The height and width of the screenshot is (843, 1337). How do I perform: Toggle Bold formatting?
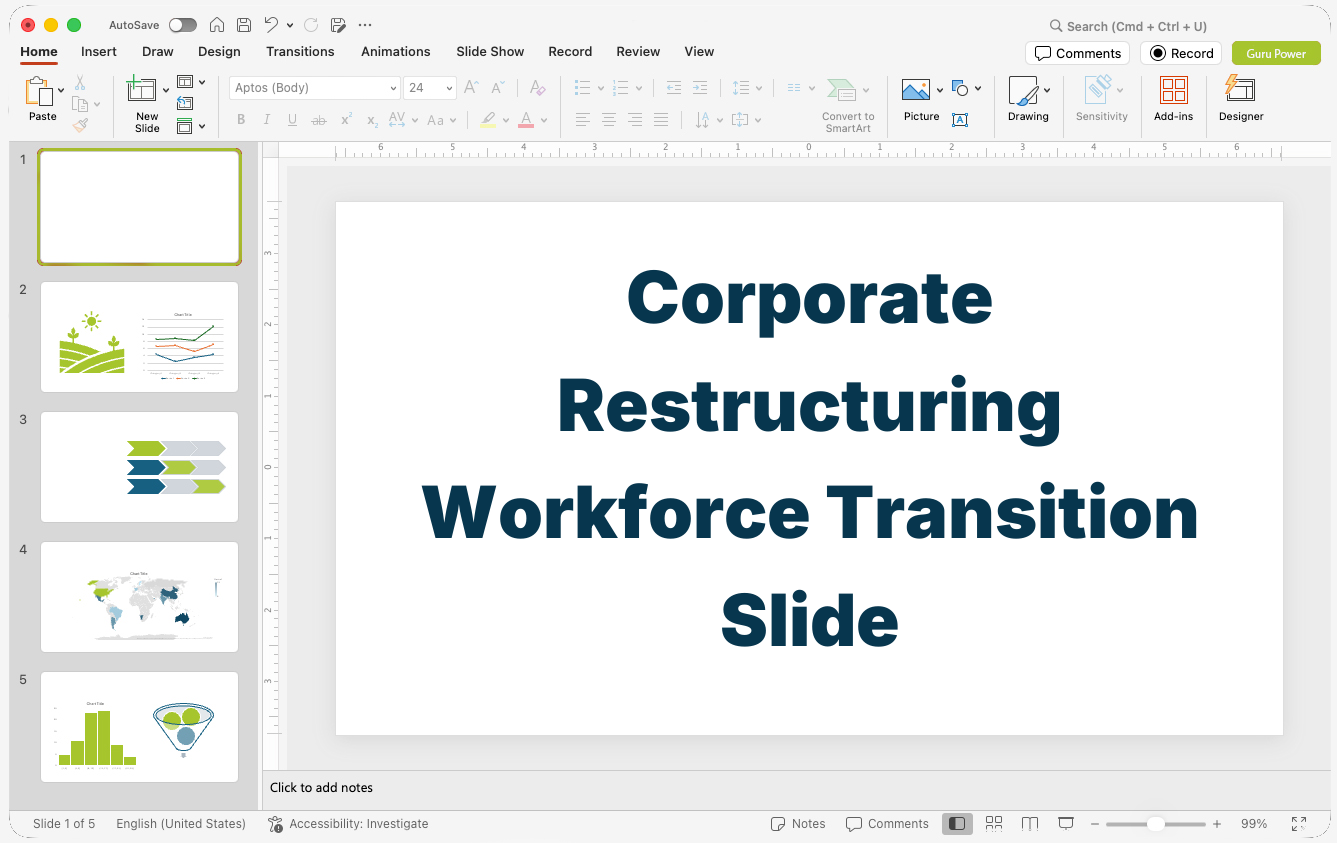(241, 120)
